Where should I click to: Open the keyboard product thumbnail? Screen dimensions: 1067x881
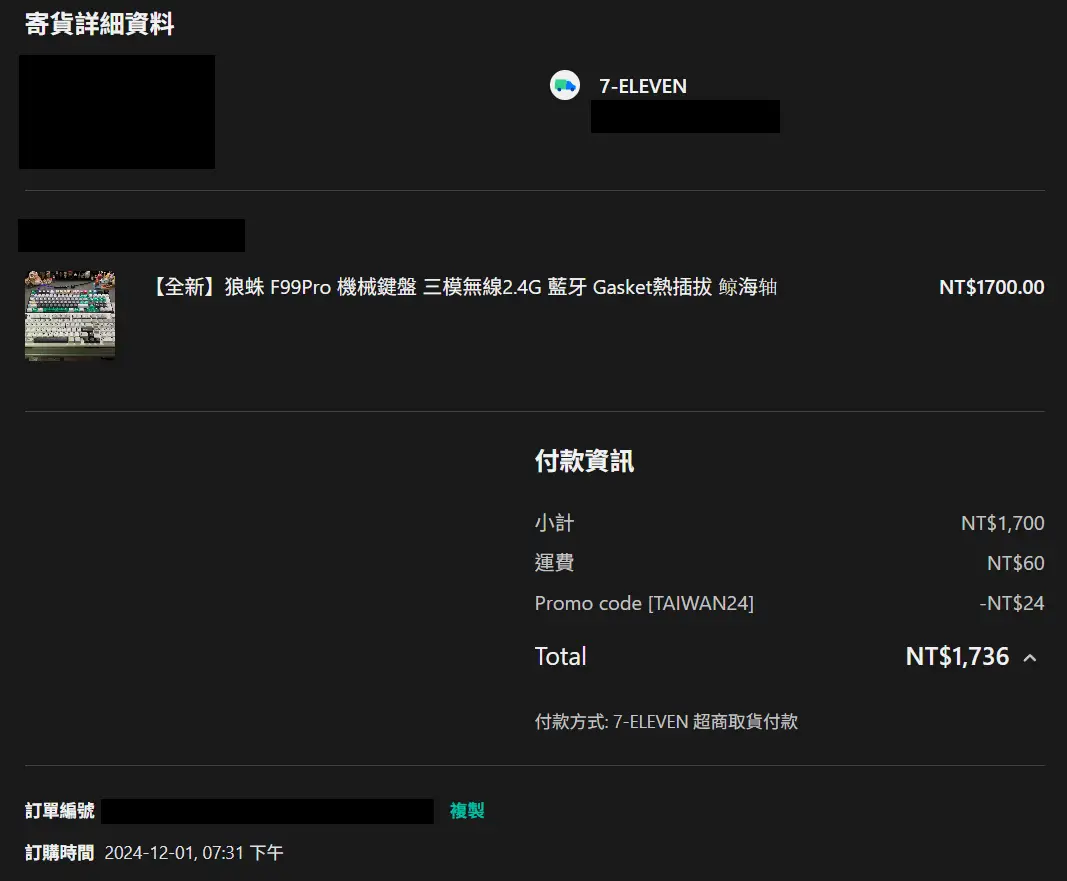70,316
